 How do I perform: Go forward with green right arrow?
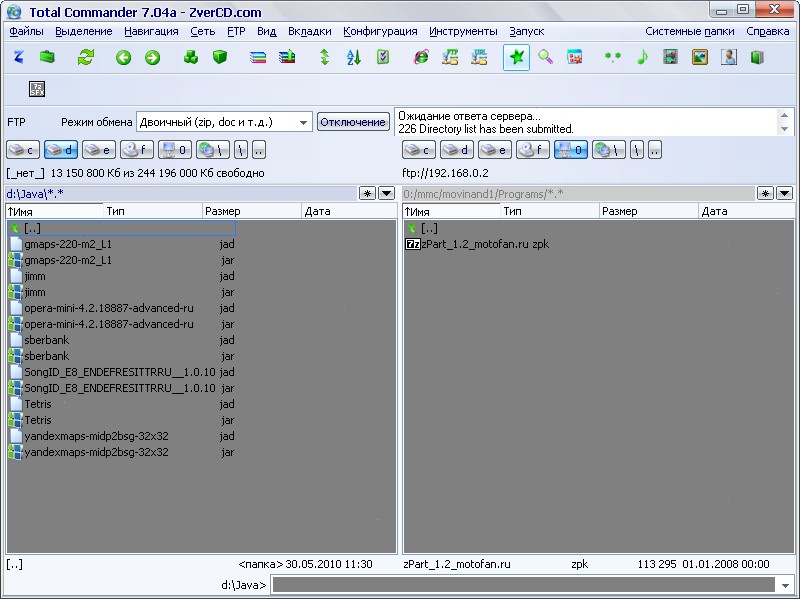(x=152, y=57)
